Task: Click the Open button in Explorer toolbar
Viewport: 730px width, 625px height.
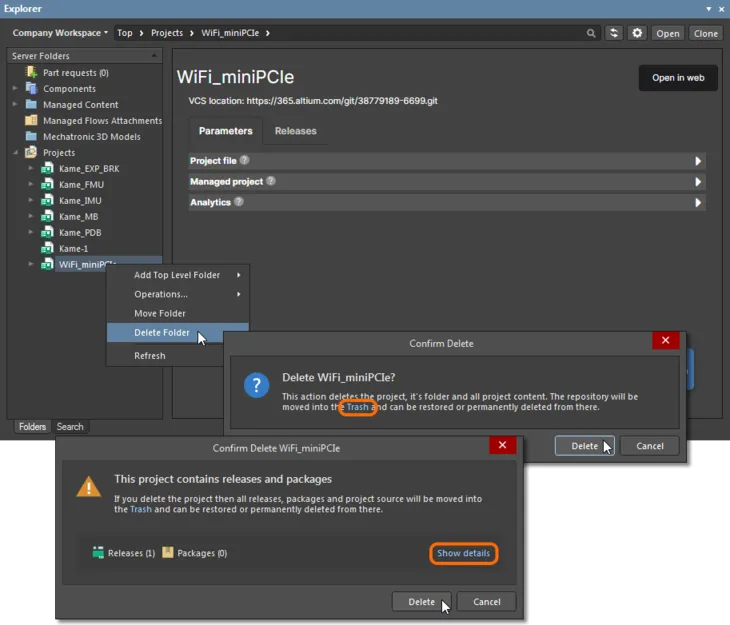Action: point(668,33)
